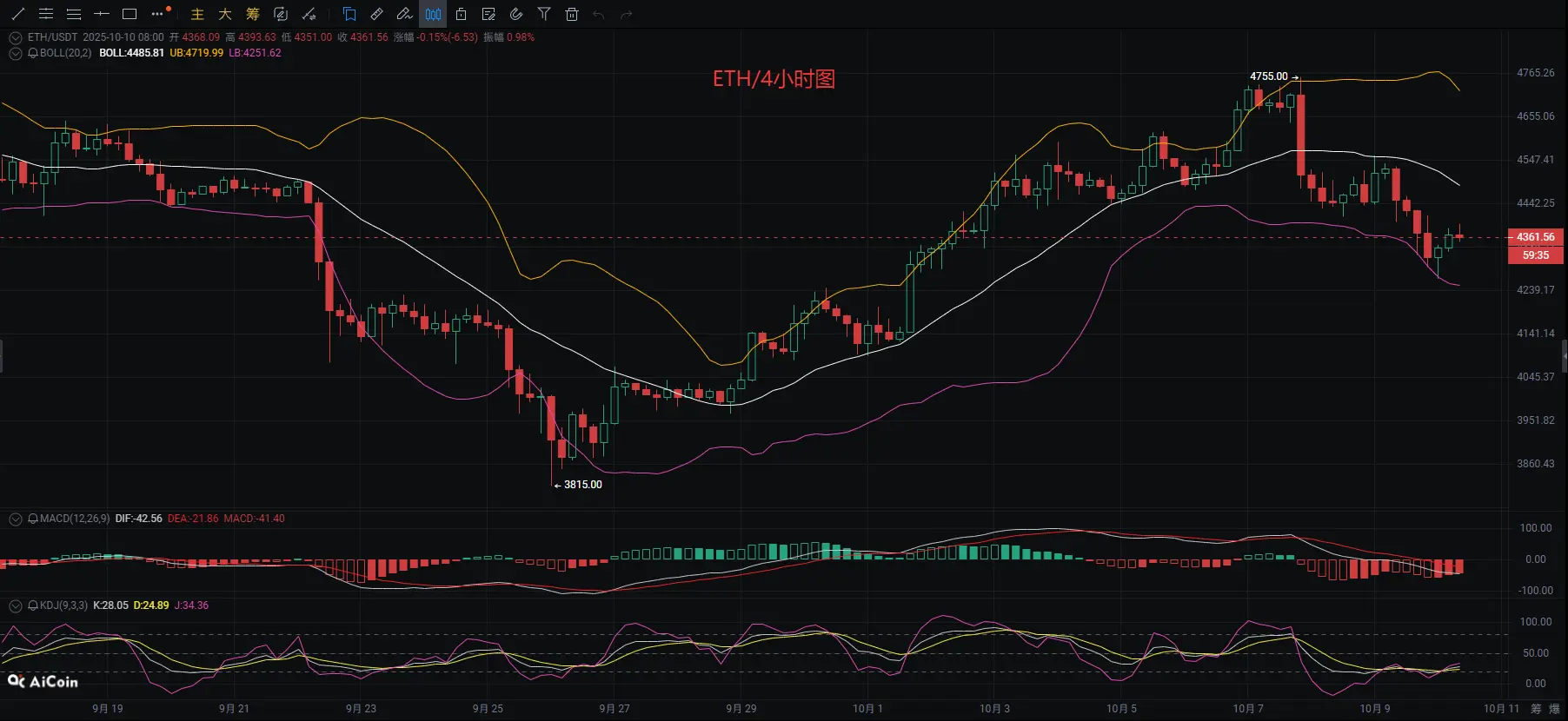The image size is (1568, 721).
Task: Click the undo arrow
Action: pos(599,14)
